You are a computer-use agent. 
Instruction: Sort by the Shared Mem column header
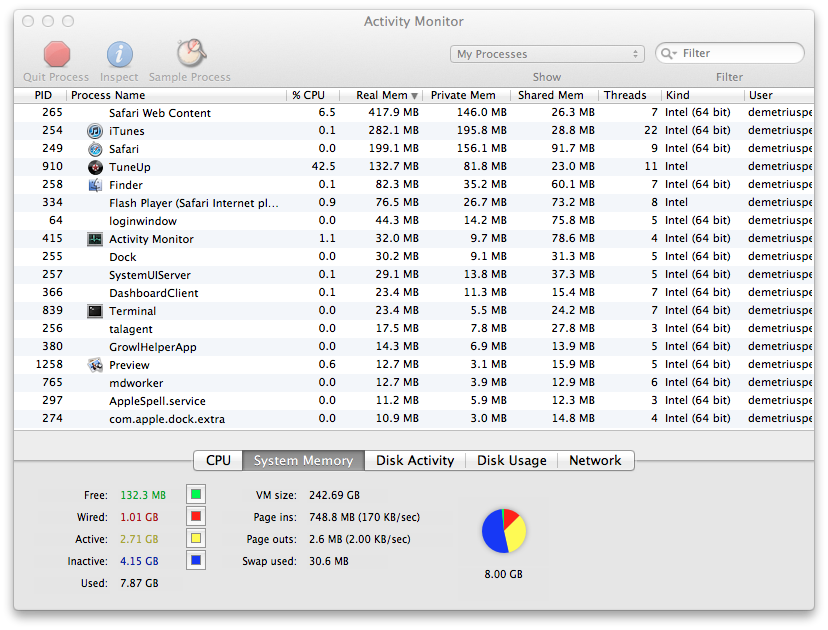point(554,95)
